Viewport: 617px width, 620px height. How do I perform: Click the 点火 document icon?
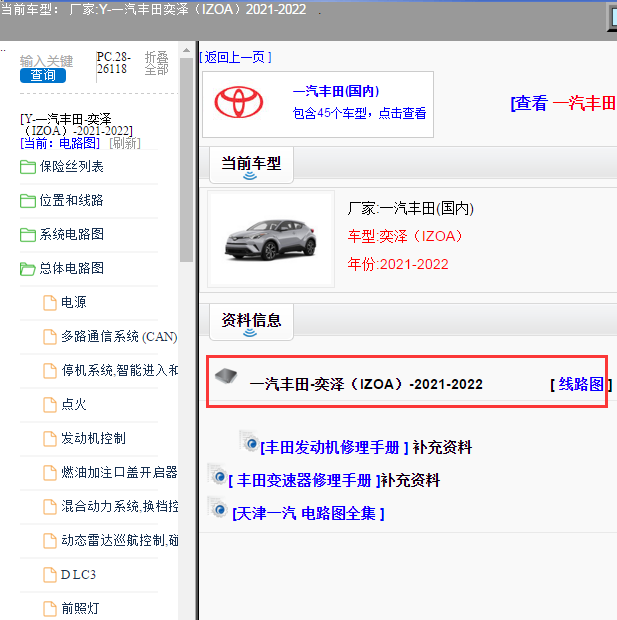click(x=50, y=405)
